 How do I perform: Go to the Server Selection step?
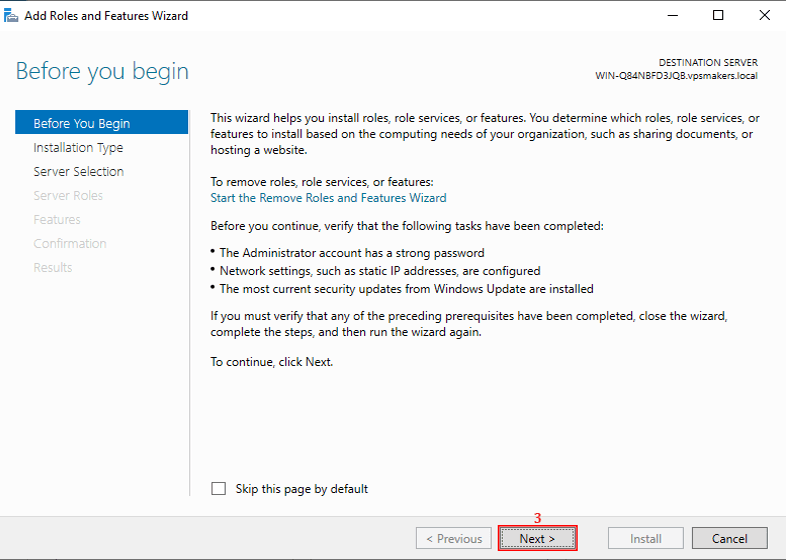[x=79, y=171]
